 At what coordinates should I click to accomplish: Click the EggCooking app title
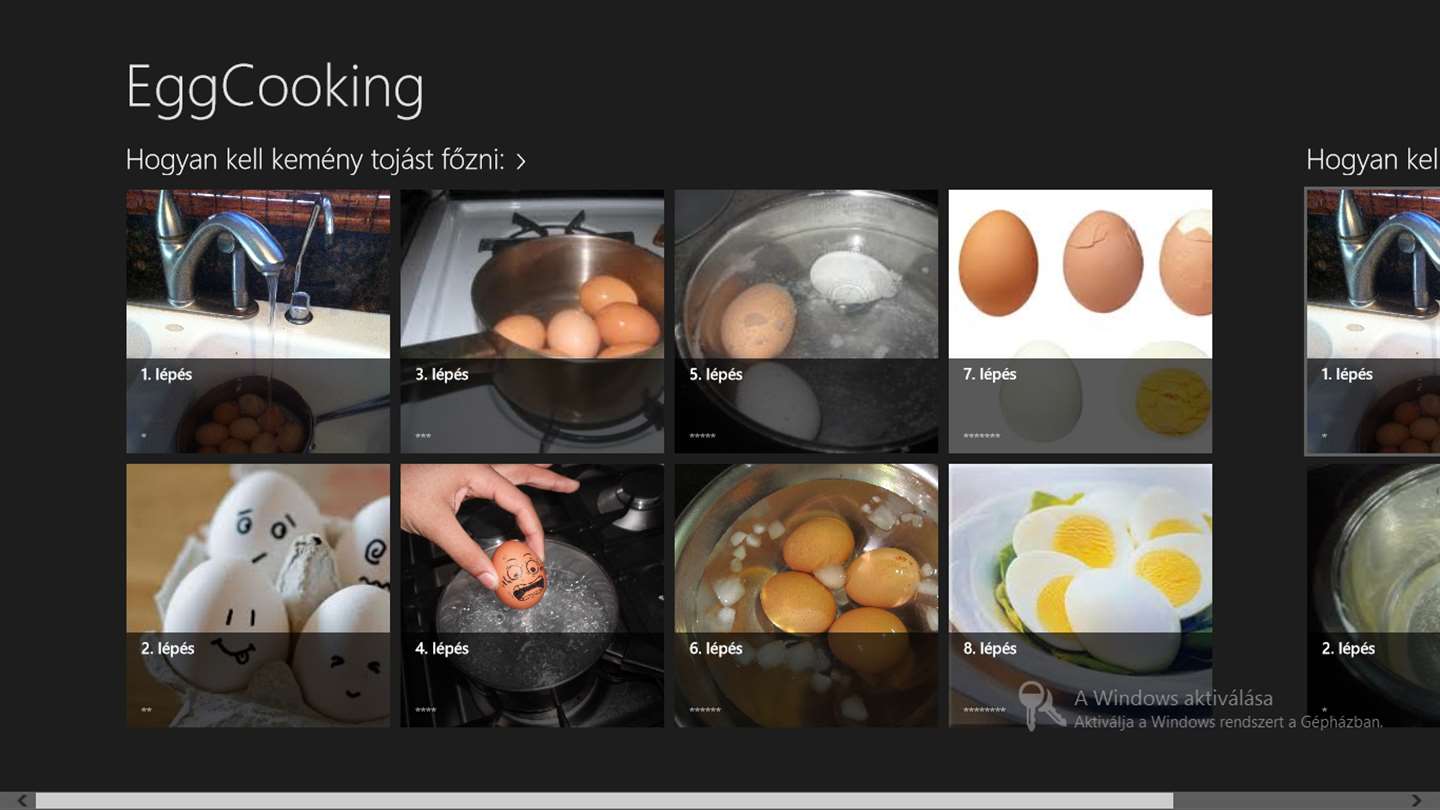[275, 87]
